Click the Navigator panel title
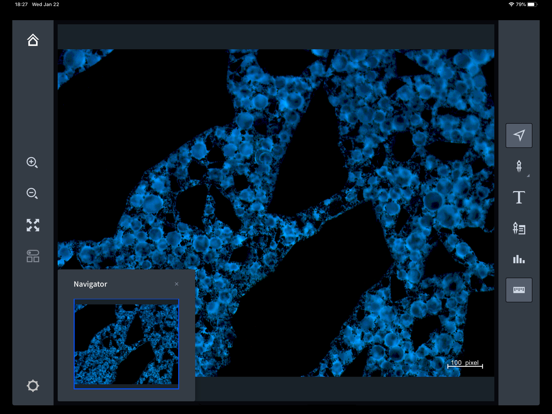Image resolution: width=552 pixels, height=414 pixels. click(x=90, y=284)
